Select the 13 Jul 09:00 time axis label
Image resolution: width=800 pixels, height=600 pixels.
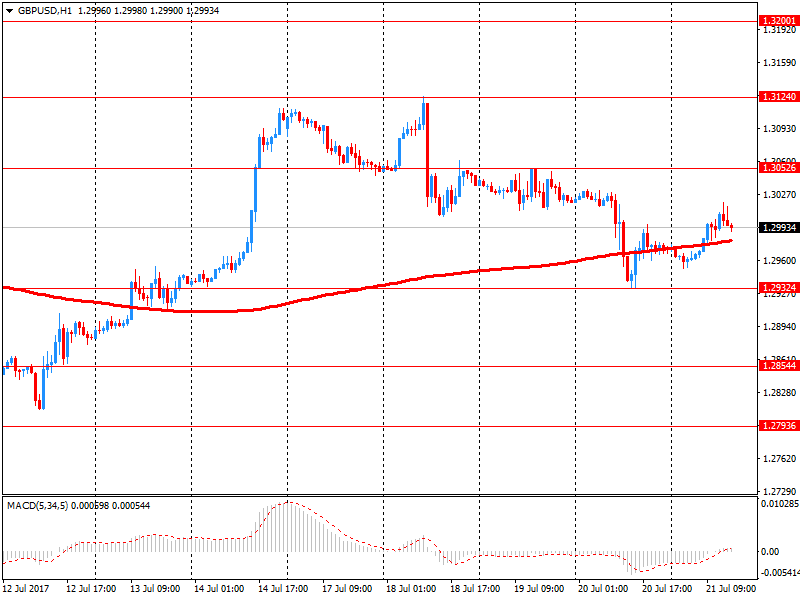point(155,589)
